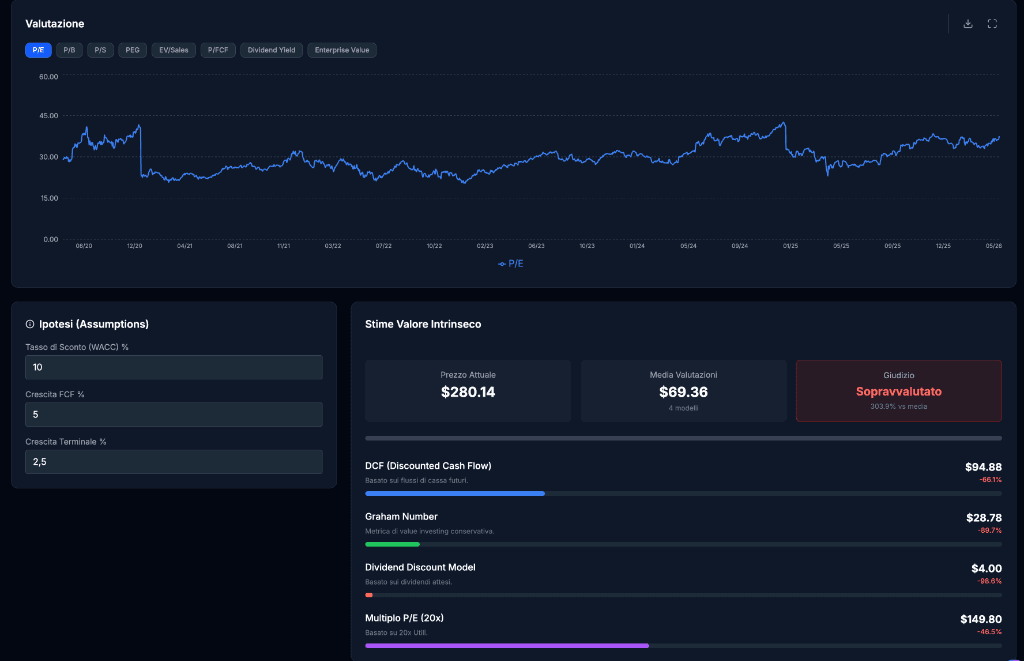Show Dividend Yield chart

[272, 50]
